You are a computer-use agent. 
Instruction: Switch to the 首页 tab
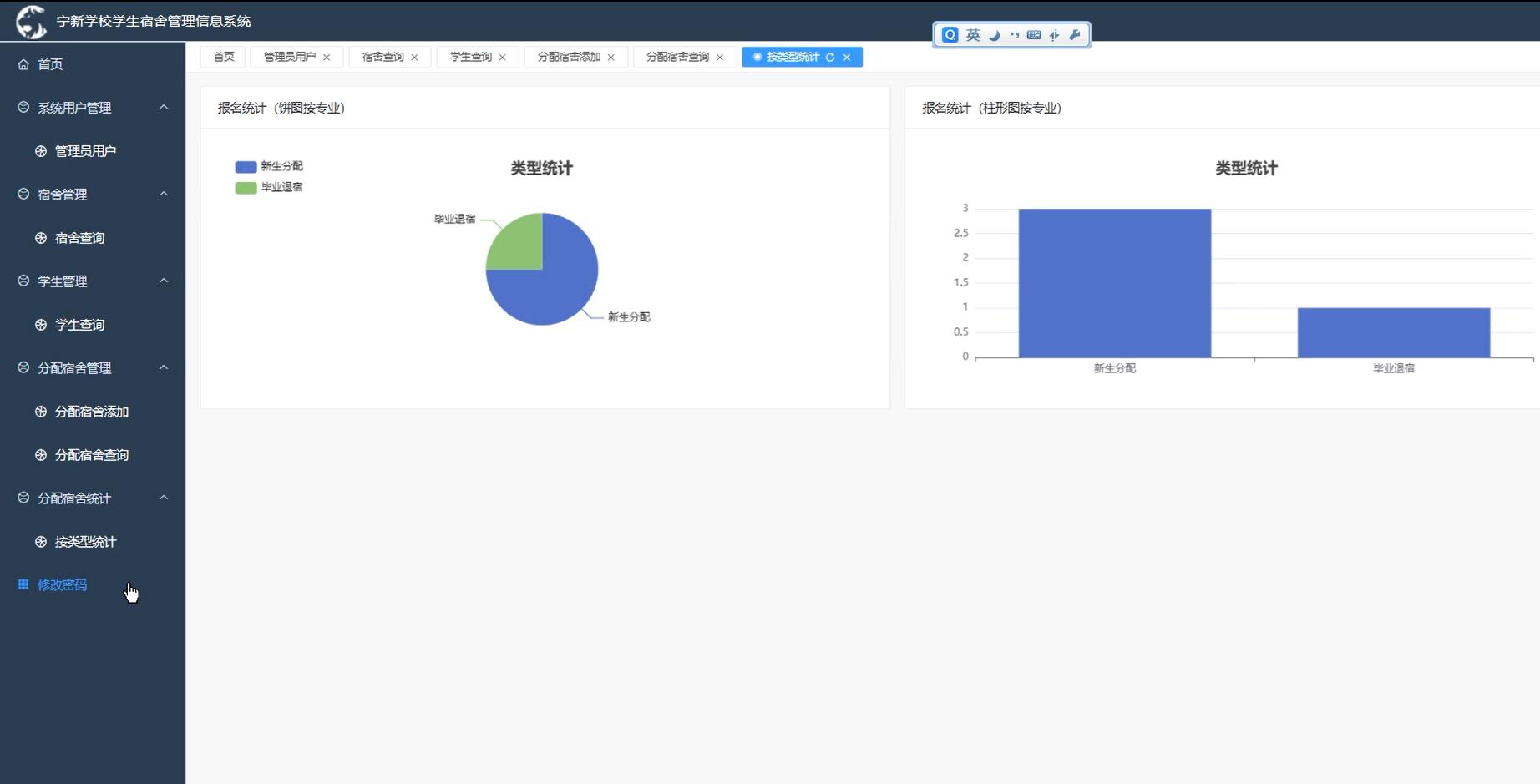coord(222,57)
